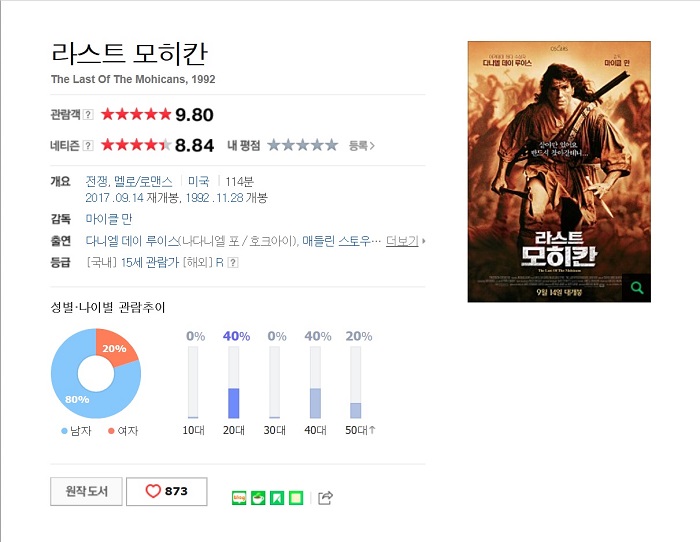Like the movie with the heart button
This screenshot has height=542, width=700.
tap(167, 492)
